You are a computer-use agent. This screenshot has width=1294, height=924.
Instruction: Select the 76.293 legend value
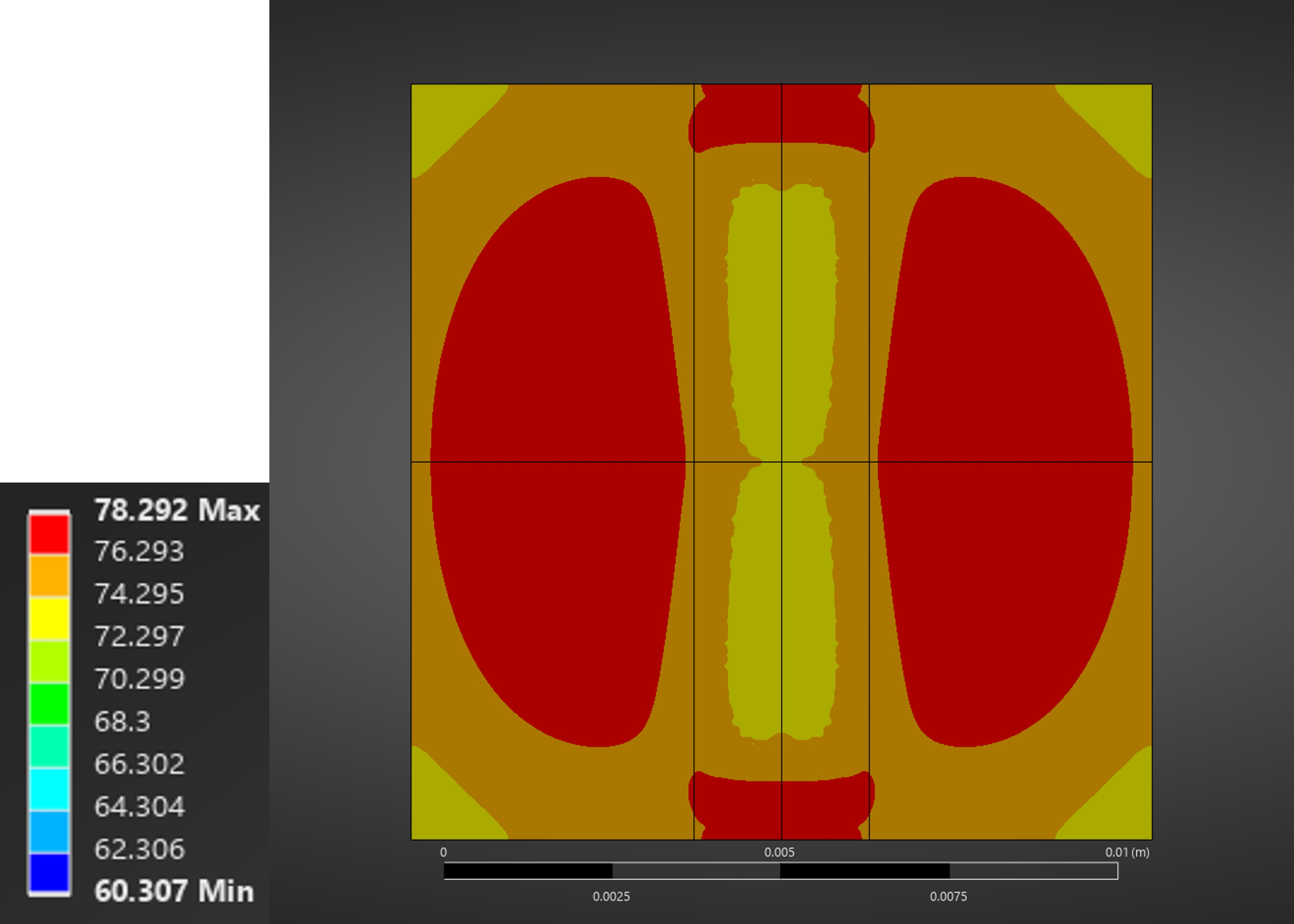click(x=140, y=551)
